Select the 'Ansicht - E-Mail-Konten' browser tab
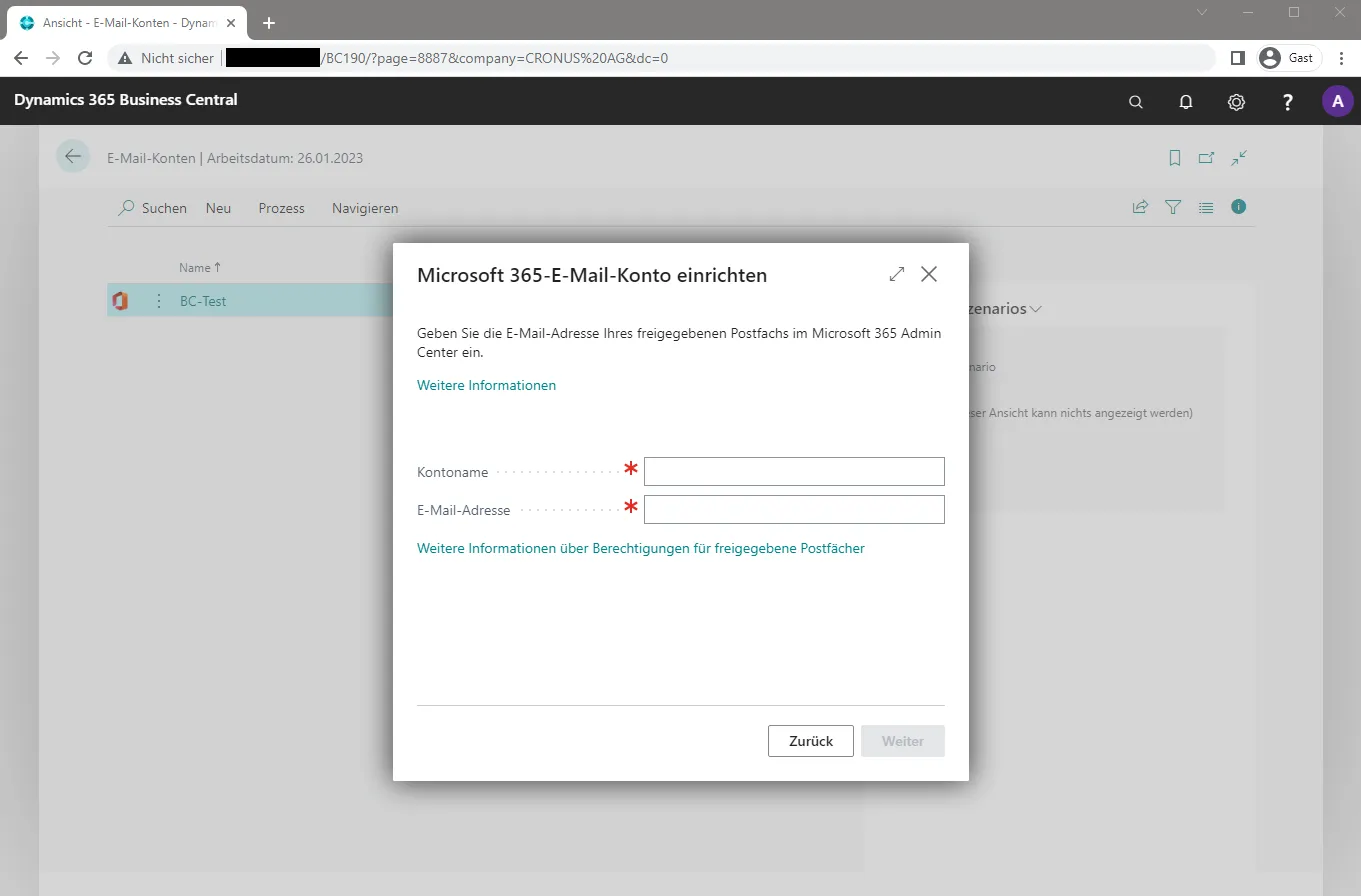The image size is (1361, 896). 126,22
